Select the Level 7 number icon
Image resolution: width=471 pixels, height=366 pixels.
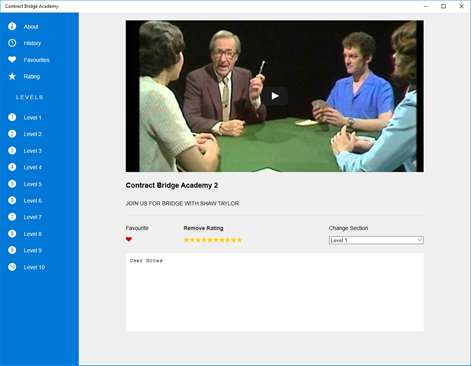[x=12, y=217]
